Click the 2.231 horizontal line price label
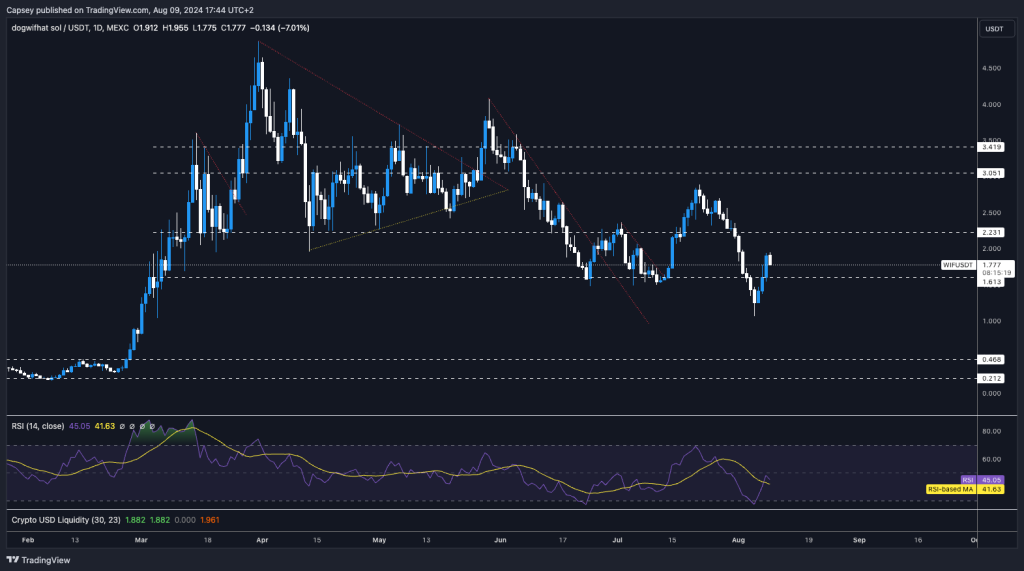The width and height of the screenshot is (1024, 571). click(x=992, y=232)
